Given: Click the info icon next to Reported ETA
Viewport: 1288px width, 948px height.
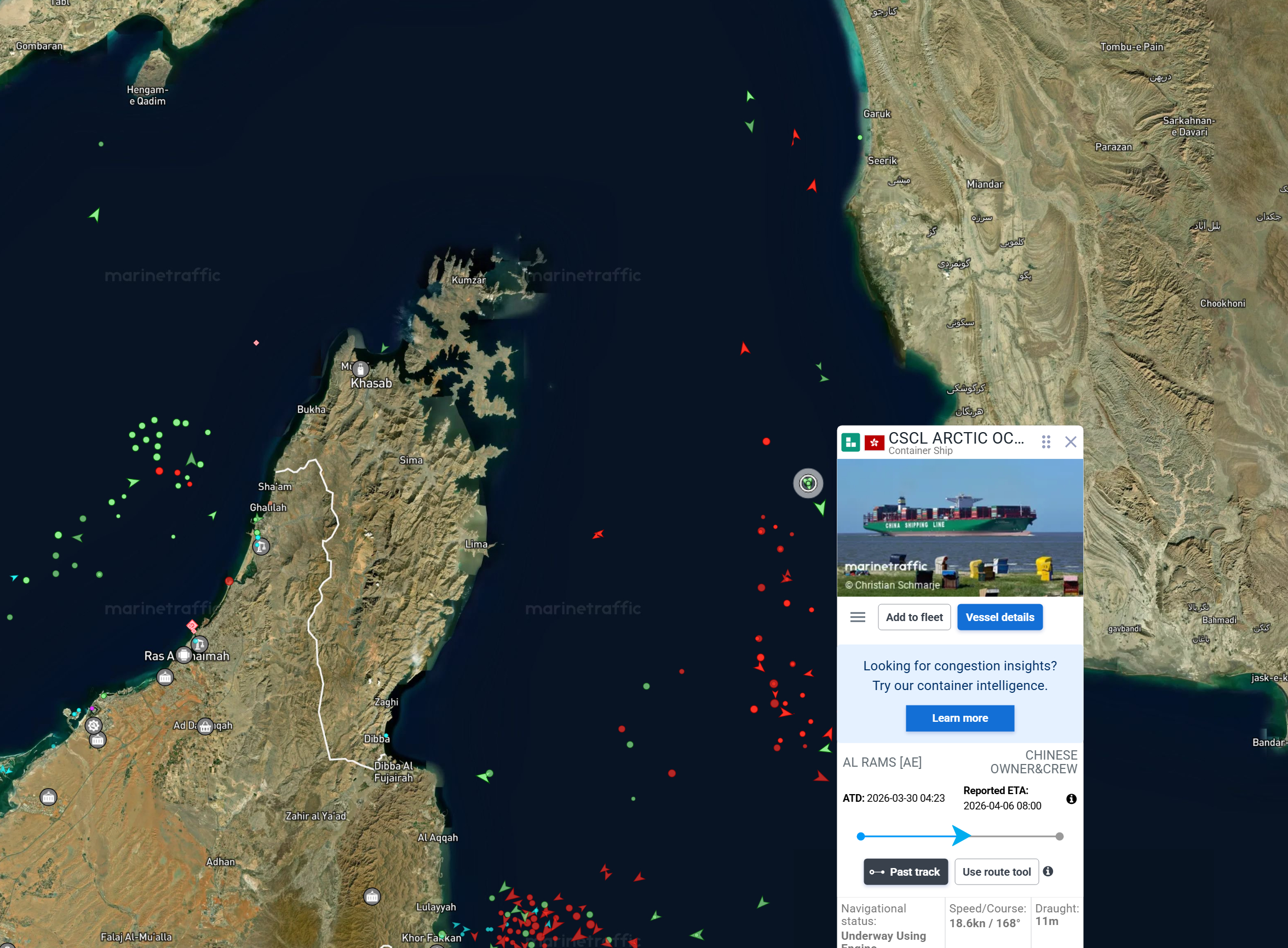Looking at the screenshot, I should tap(1071, 799).
